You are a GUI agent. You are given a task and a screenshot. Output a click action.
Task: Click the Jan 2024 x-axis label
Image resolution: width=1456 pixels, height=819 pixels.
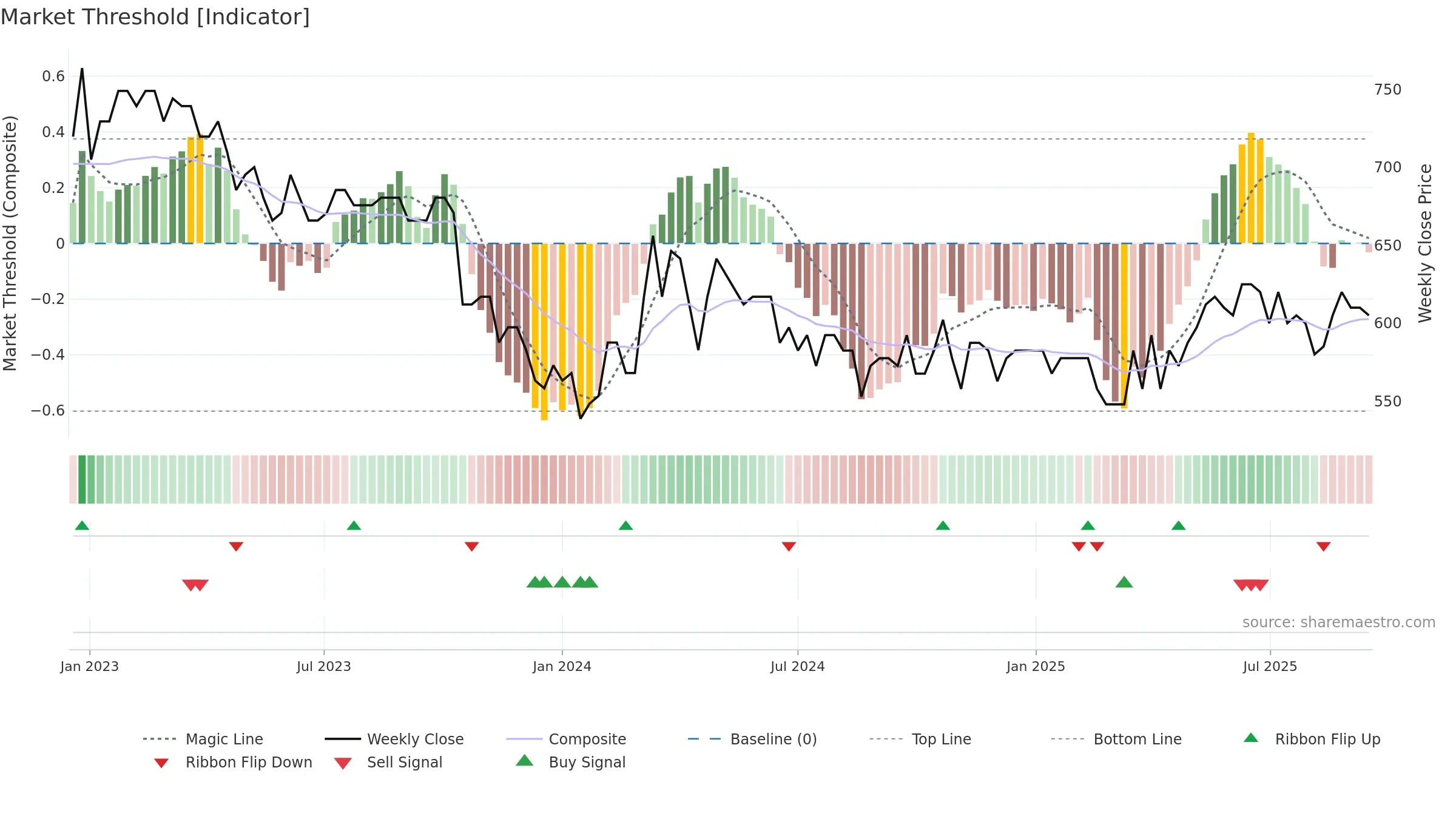point(562,667)
